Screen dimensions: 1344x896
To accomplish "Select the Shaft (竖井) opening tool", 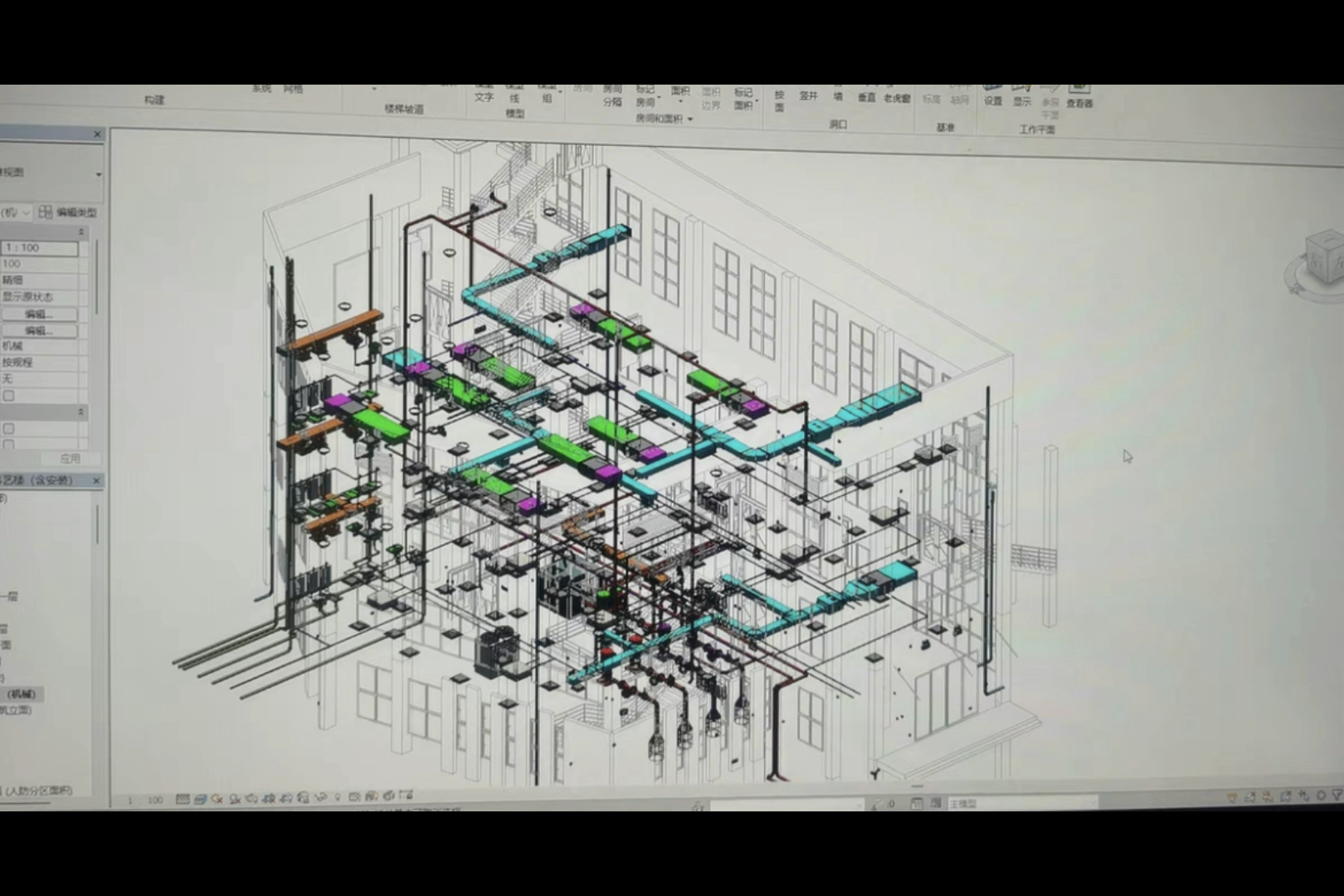I will point(808,95).
